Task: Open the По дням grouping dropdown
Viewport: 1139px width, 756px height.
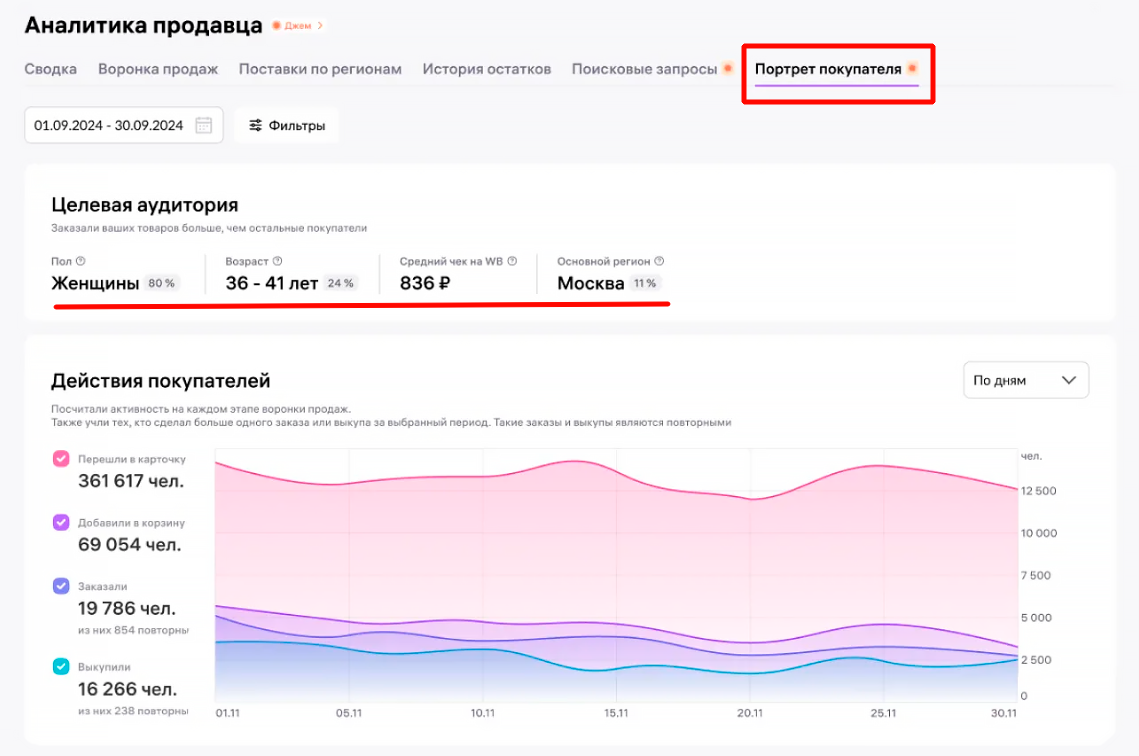Action: [x=1025, y=380]
